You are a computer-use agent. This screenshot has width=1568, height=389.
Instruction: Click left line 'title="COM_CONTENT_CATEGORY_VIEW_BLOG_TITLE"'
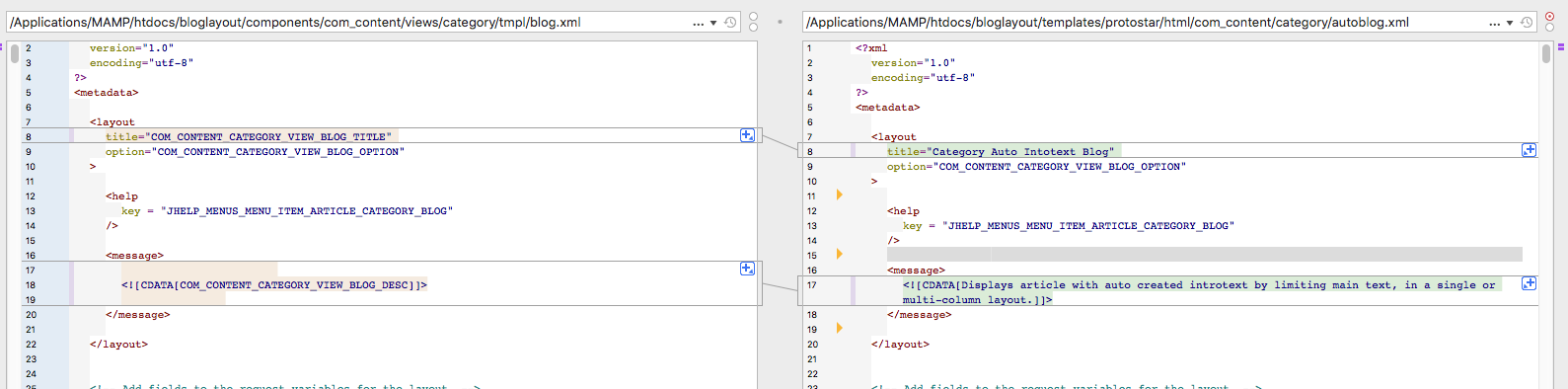[249, 136]
